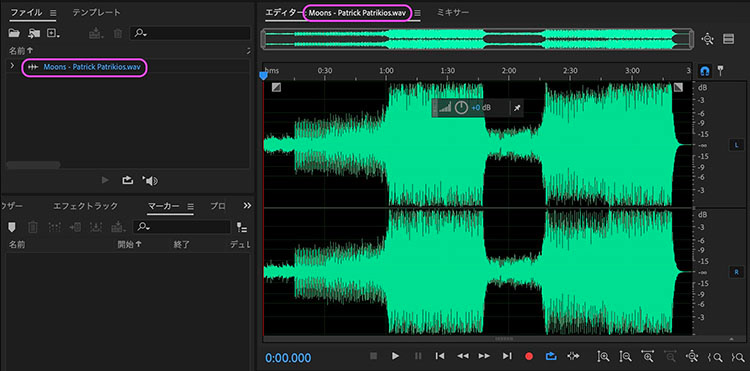Click the Files panel search field
This screenshot has height=371, width=750.
190,33
